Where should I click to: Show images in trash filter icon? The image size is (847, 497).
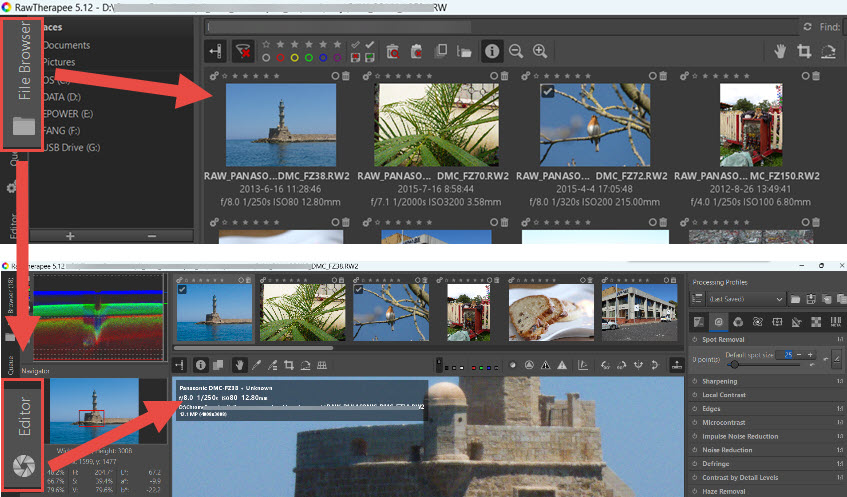[393, 51]
